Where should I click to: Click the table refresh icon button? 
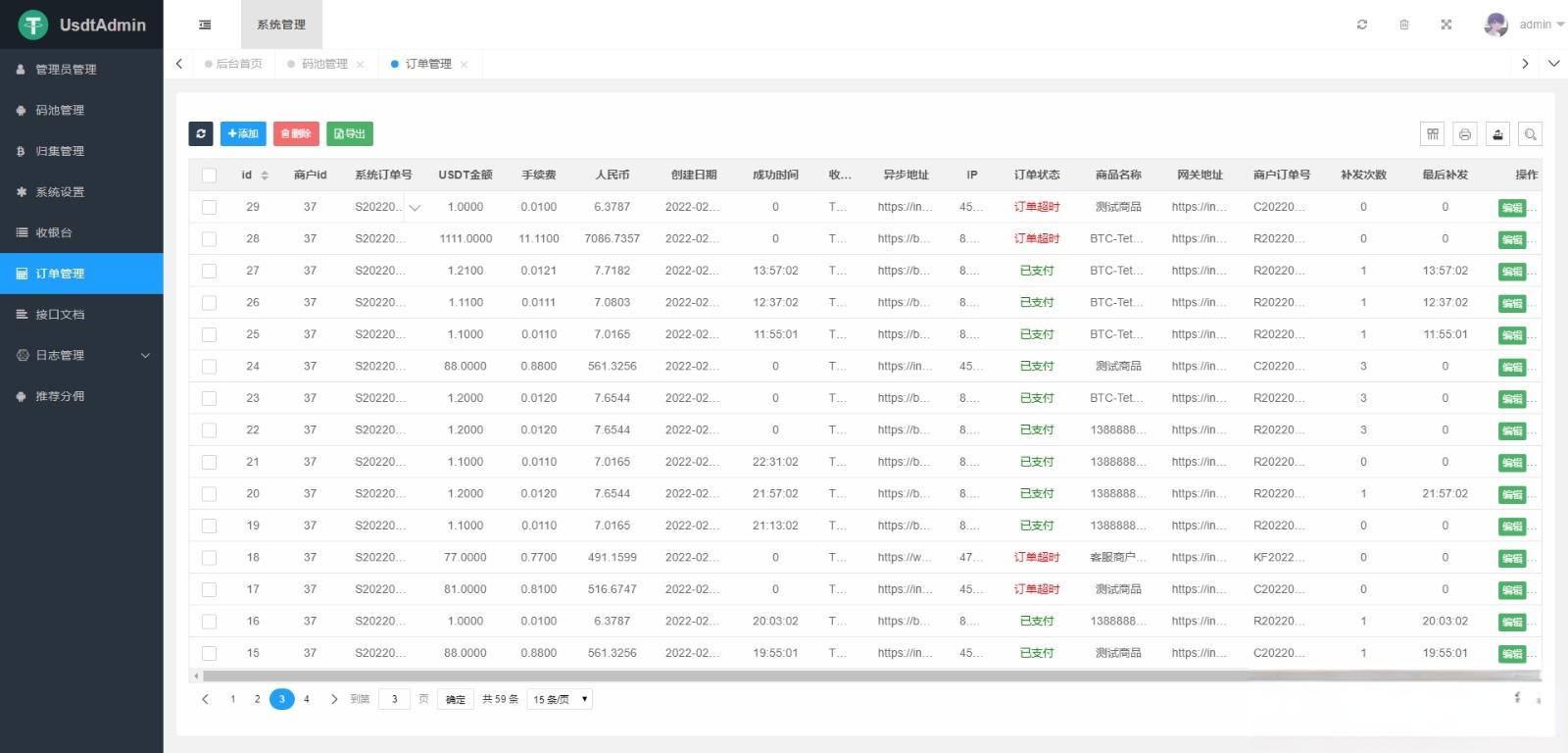pyautogui.click(x=201, y=133)
